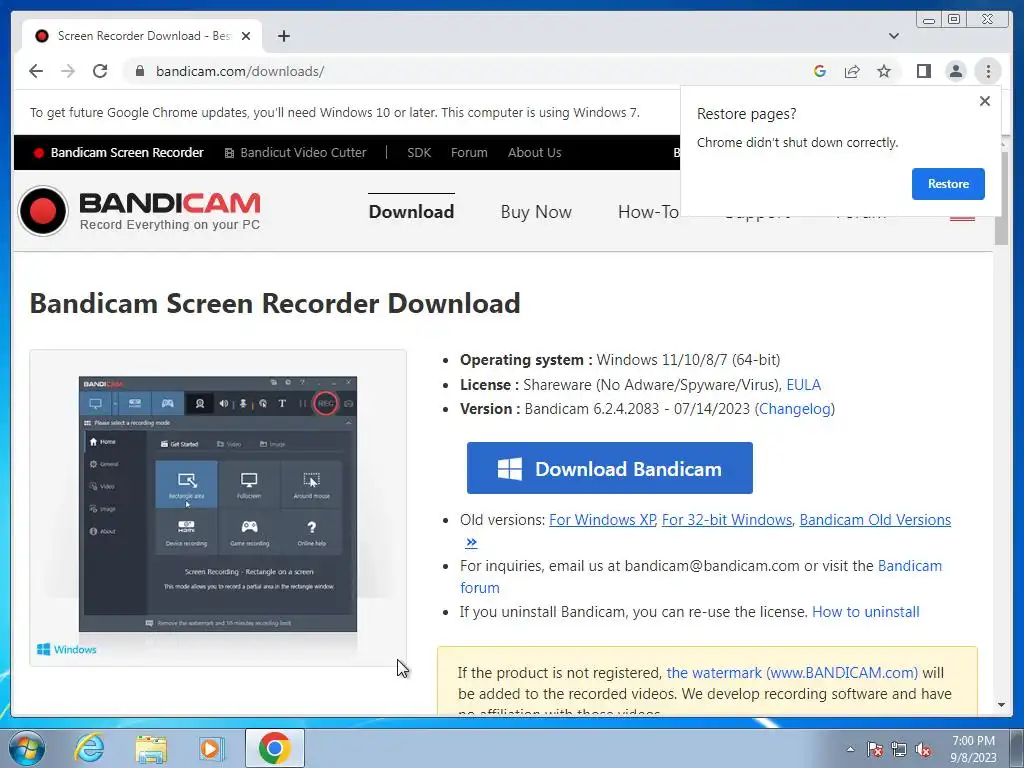Screen dimensions: 1024x768
Task: Reload the Bandicam downloads page
Action: coord(100,71)
